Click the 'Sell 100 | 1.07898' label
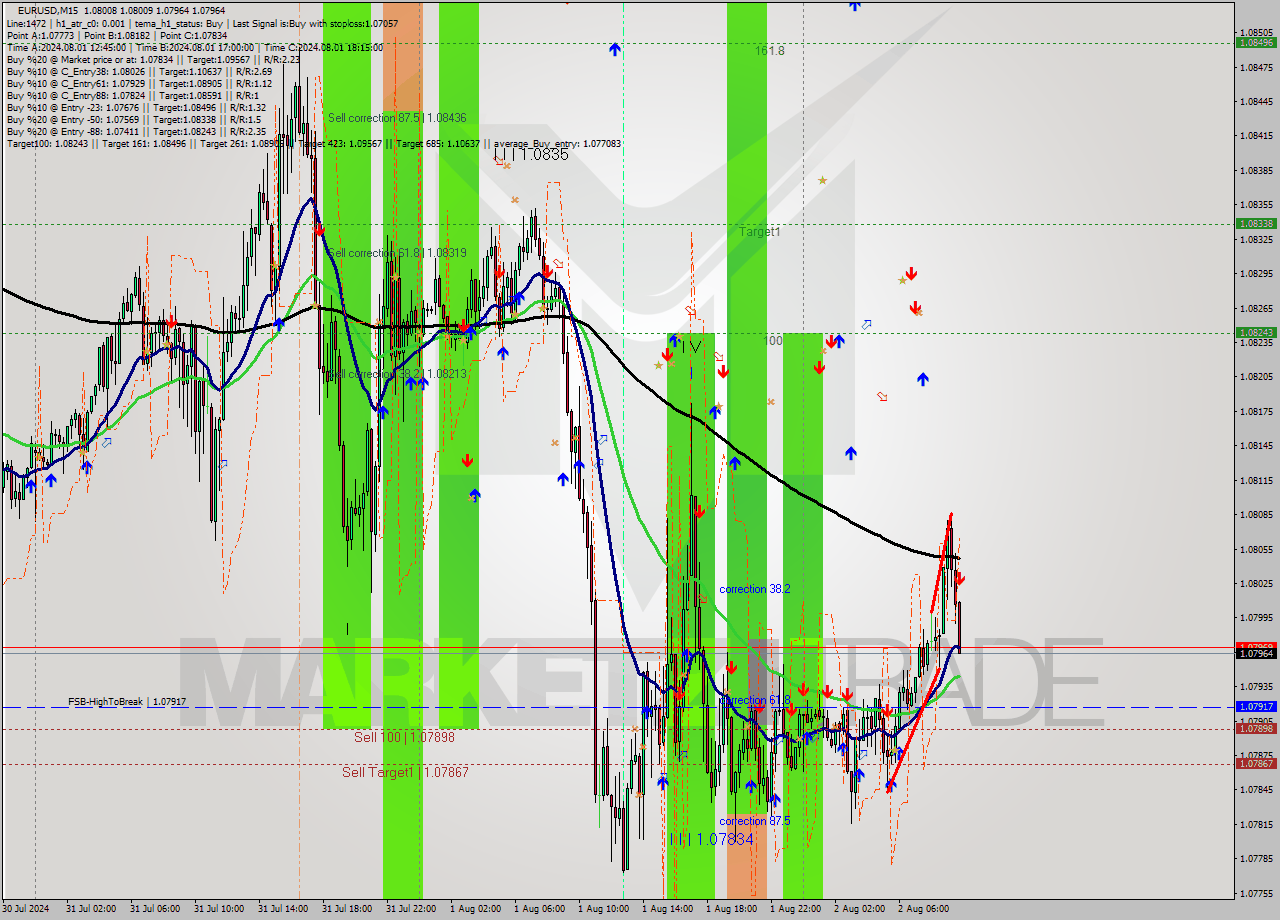Viewport: 1280px width, 920px height. 404,737
